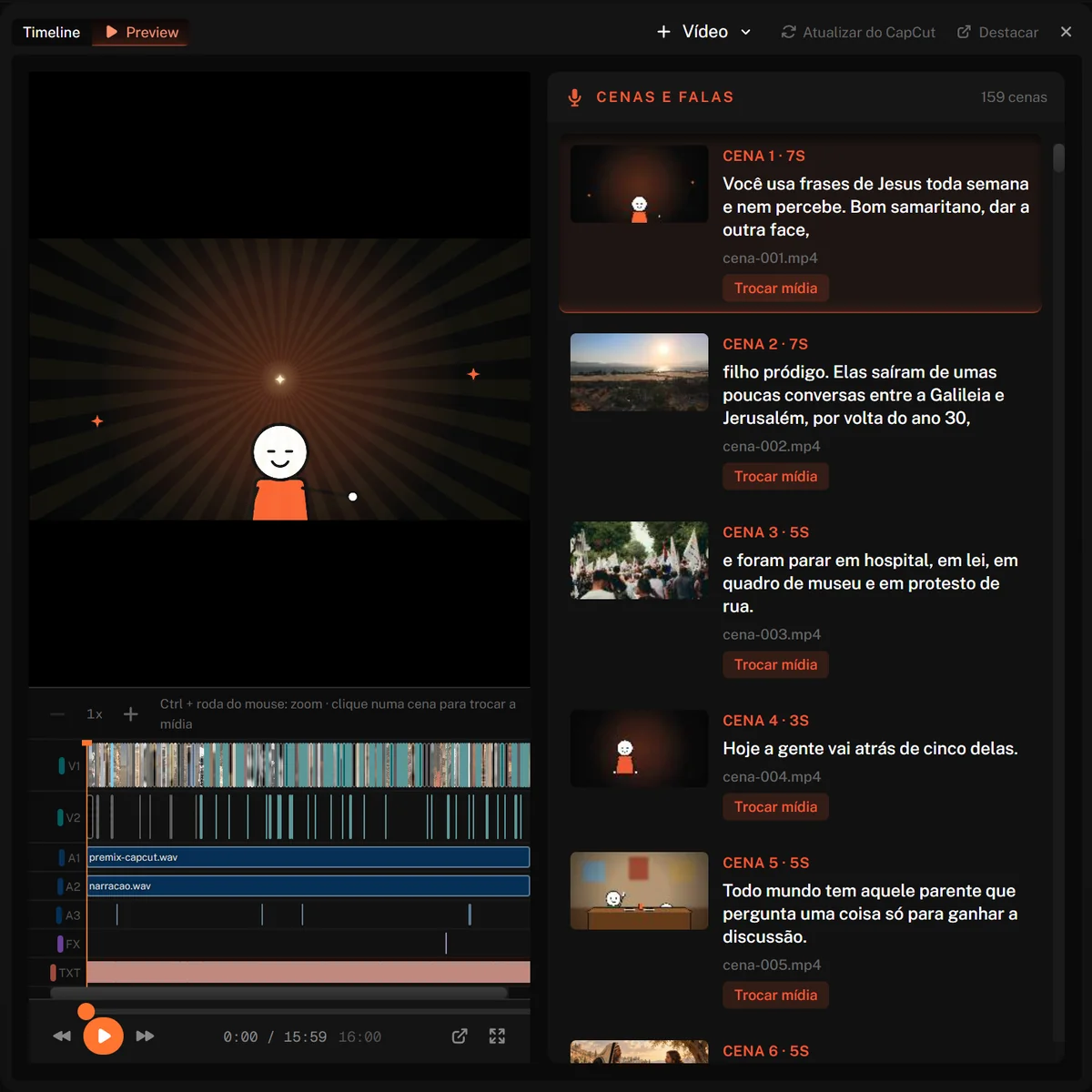Click the Destacar pop-out button
This screenshot has height=1092, width=1092.
tap(997, 32)
